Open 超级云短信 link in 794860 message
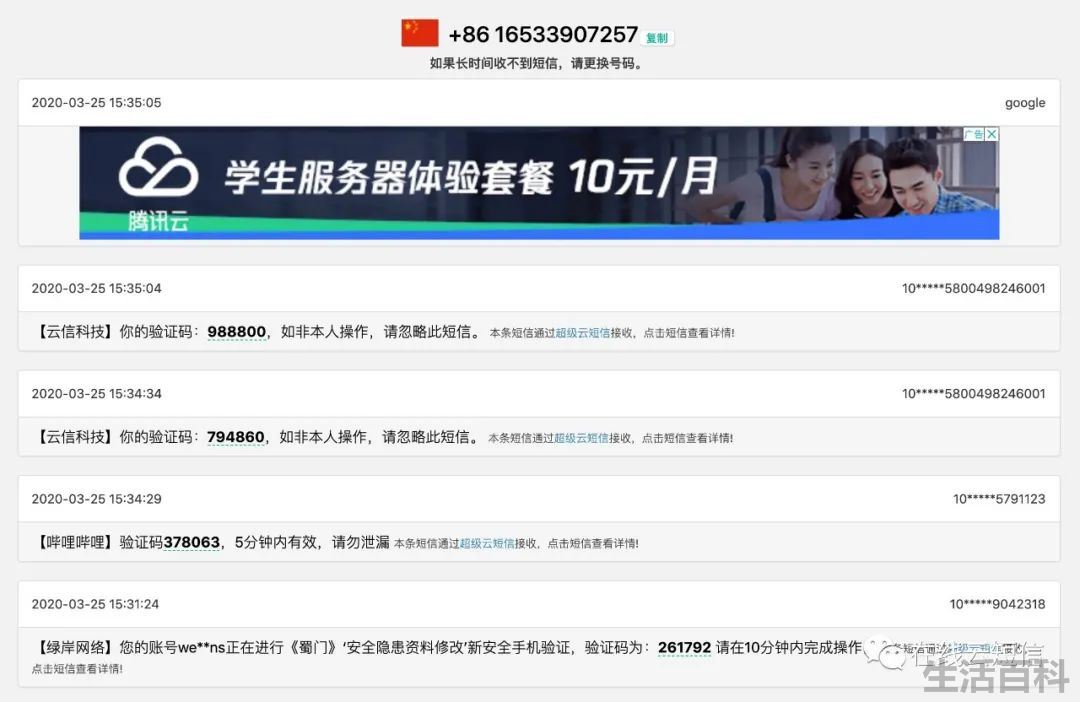Viewport: 1080px width, 702px height. [581, 438]
